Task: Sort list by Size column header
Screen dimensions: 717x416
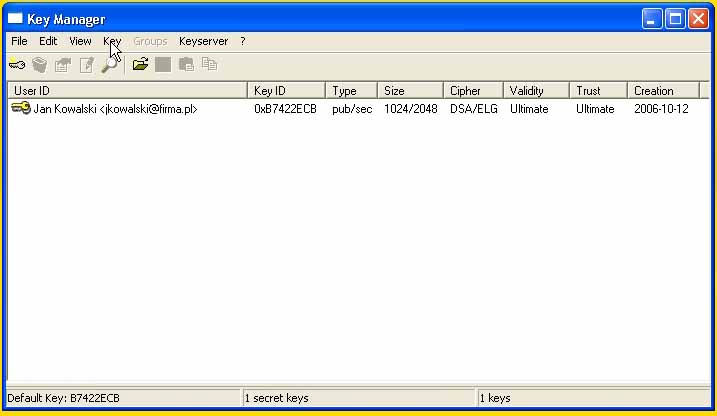Action: pyautogui.click(x=410, y=91)
